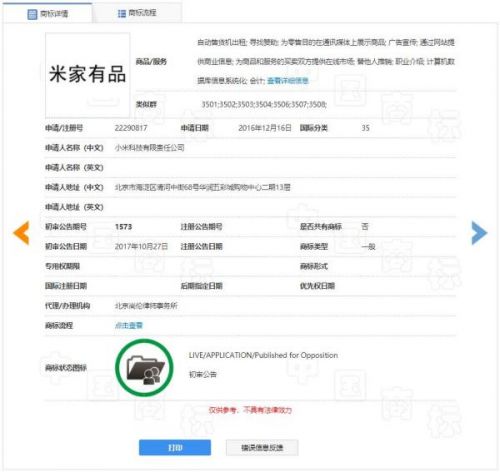Select the red 仅供参考 disclaimer text
Screen dimensions: 500x472
click(x=250, y=410)
